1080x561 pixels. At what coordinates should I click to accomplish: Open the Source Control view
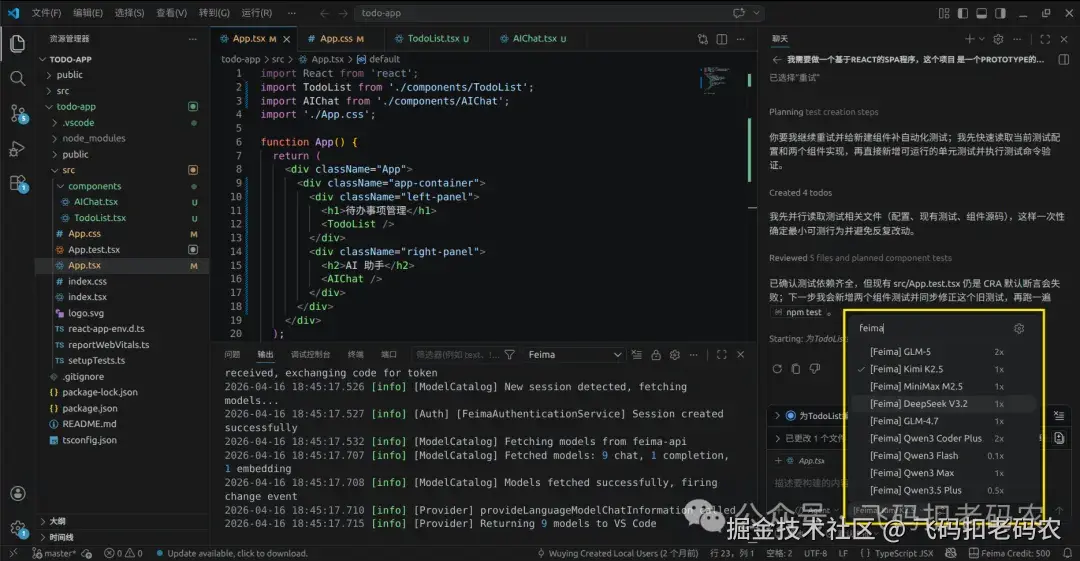tap(18, 114)
